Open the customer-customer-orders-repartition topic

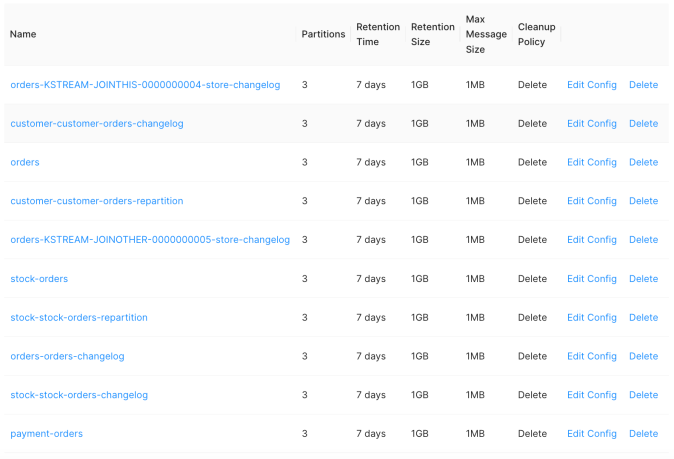[97, 201]
